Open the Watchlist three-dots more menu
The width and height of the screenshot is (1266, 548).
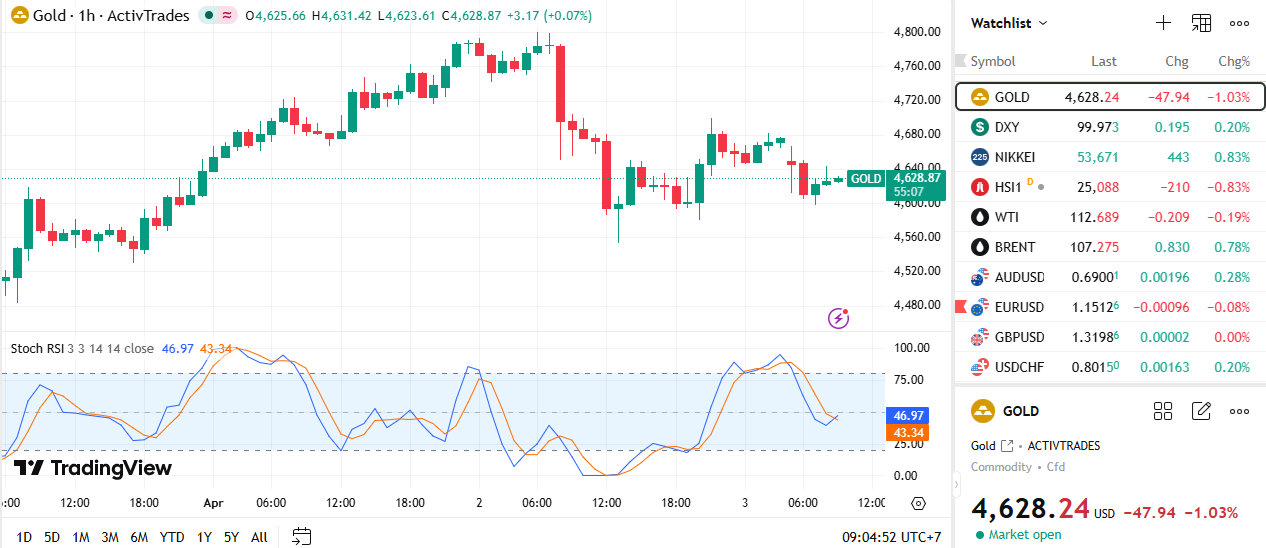(1239, 23)
